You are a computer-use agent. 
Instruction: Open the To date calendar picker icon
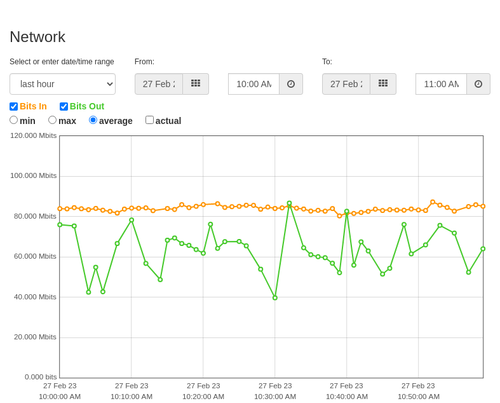click(383, 84)
